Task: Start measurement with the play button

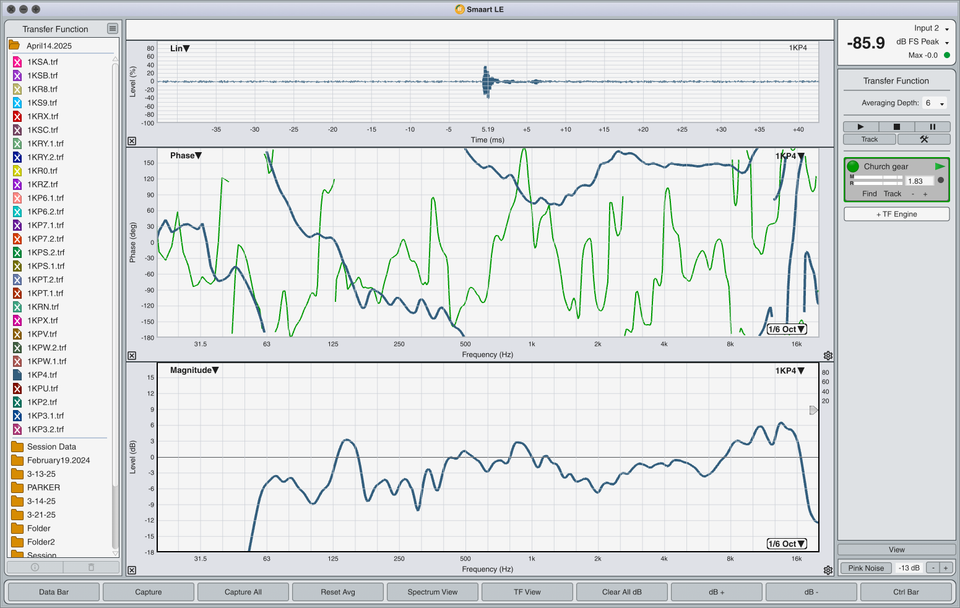Action: [860, 127]
